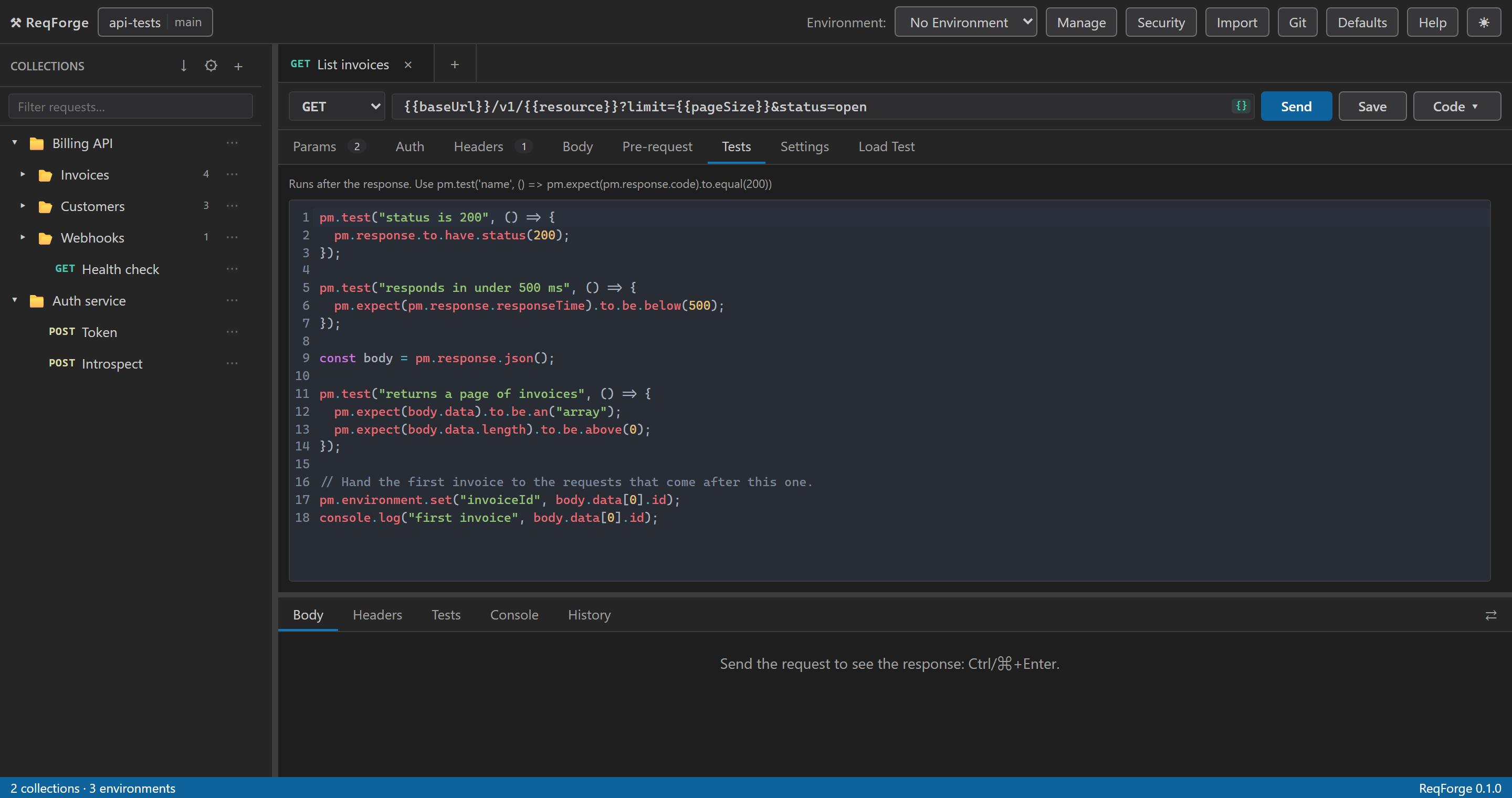Open more options for Health check
This screenshot has width=1512, height=798.
pos(233,269)
